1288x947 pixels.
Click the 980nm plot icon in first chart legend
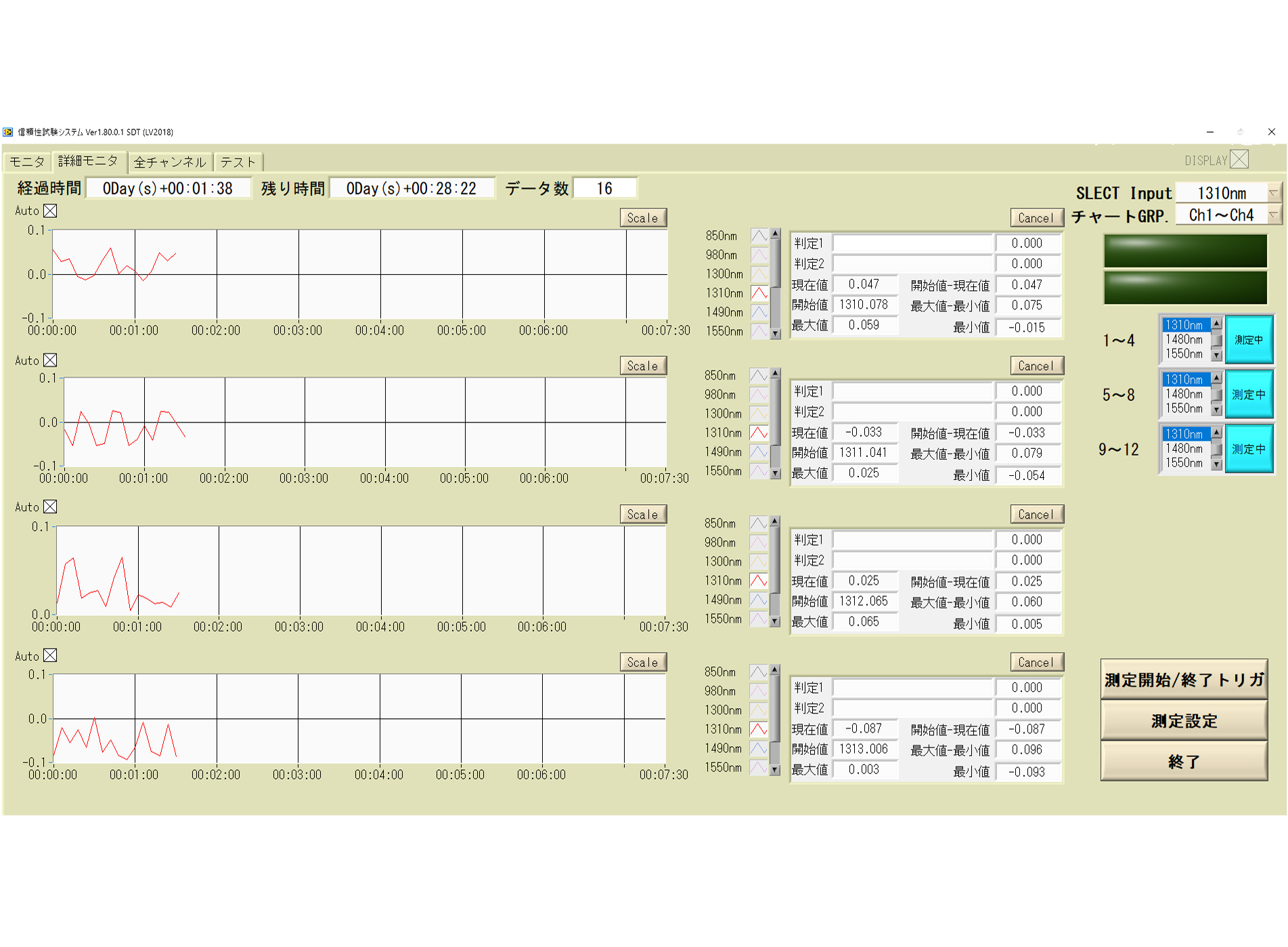759,255
